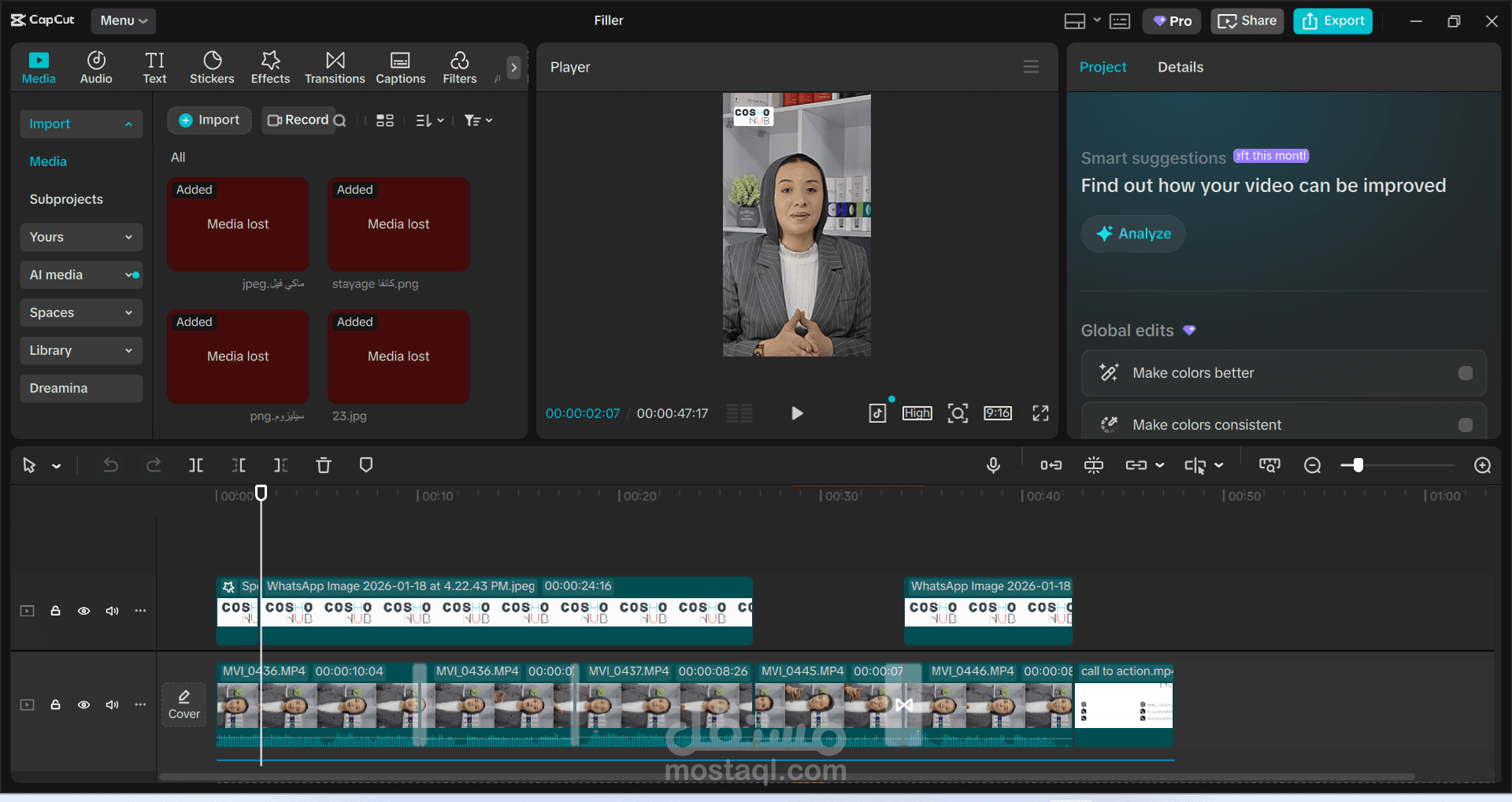Undo the last edit
This screenshot has height=802, width=1512.
coord(111,465)
